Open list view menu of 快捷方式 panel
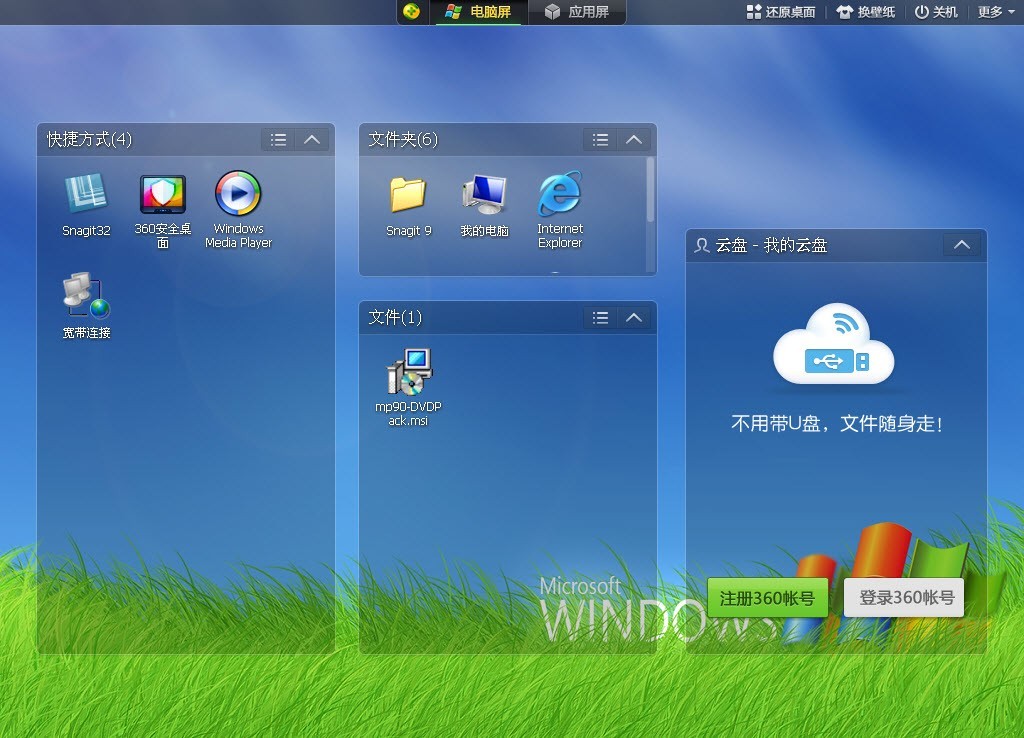The image size is (1024, 738). click(279, 140)
